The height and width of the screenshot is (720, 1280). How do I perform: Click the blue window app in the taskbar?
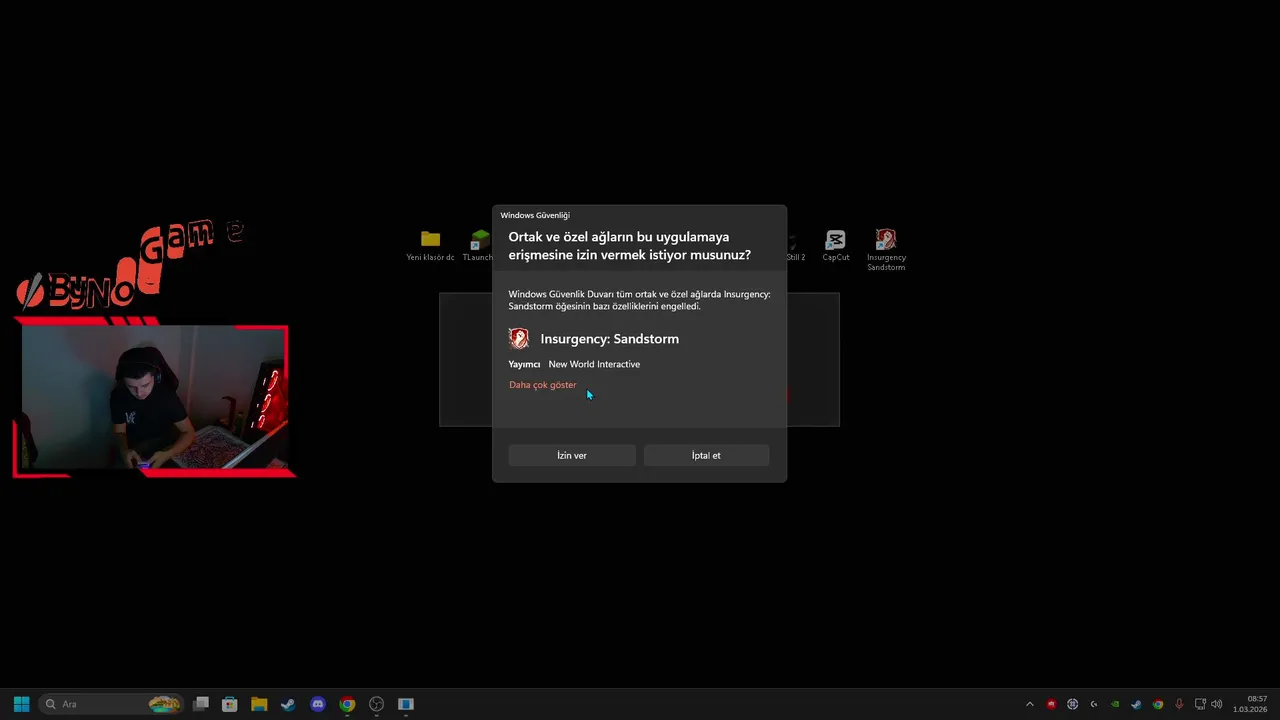coord(405,704)
